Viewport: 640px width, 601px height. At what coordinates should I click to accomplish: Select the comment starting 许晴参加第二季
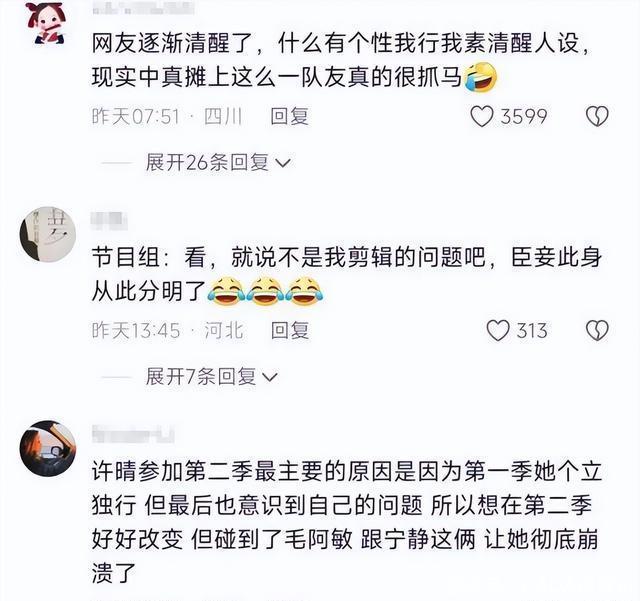347,523
